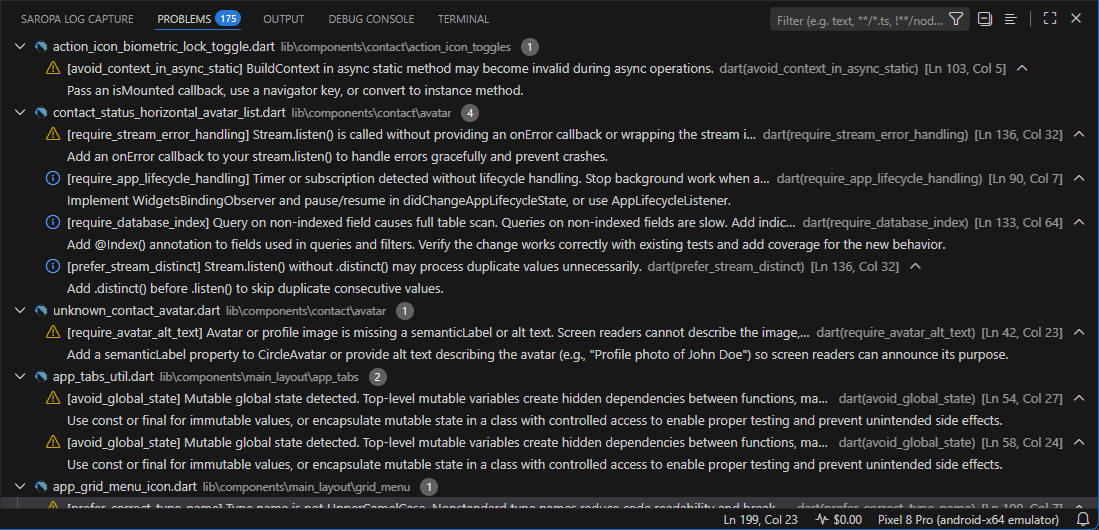The height and width of the screenshot is (530, 1099).
Task: Select 'Implement WidgetsBindingObserver' description line
Action: 399,201
